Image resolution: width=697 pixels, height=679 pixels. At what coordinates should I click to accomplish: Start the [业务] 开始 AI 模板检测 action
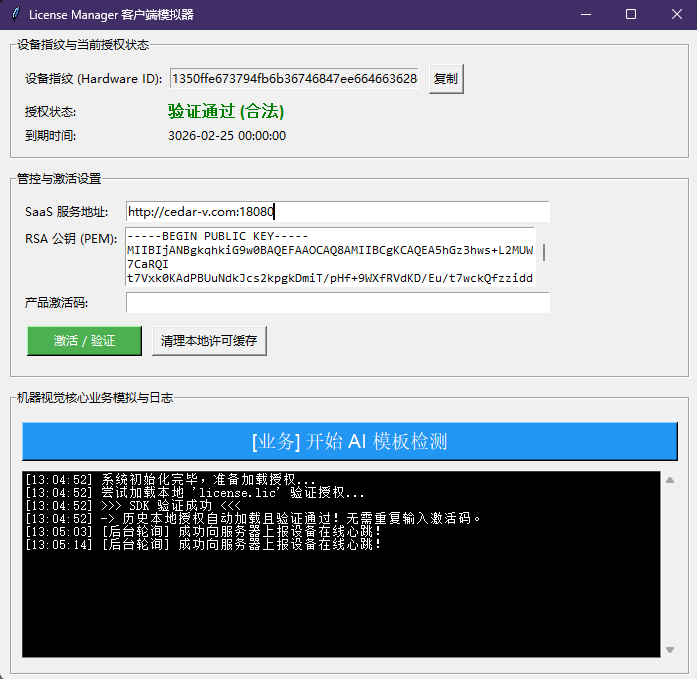coord(349,441)
